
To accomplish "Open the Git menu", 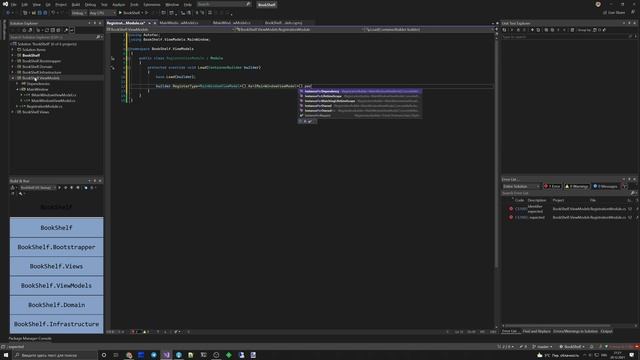I will pyautogui.click(x=48, y=4).
